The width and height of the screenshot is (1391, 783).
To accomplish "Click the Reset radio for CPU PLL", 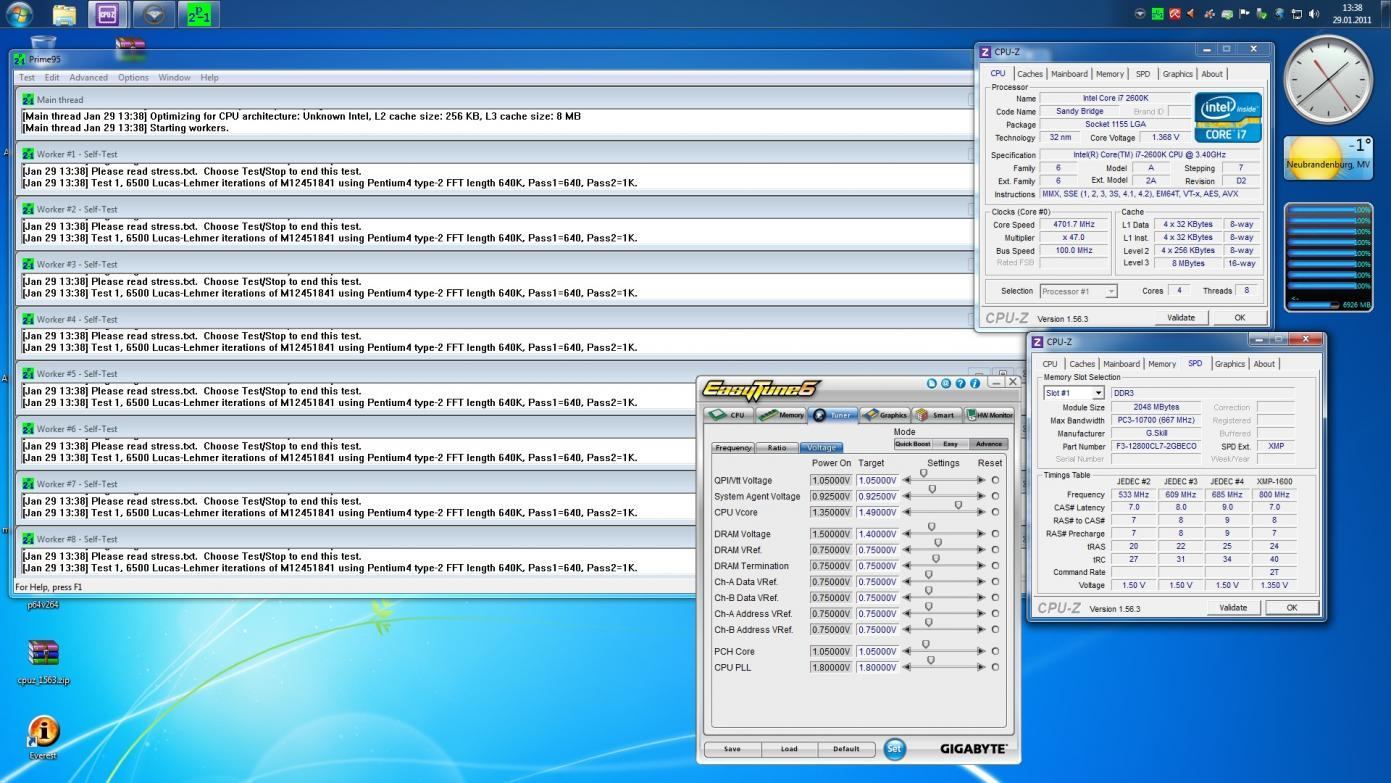I will pos(995,667).
